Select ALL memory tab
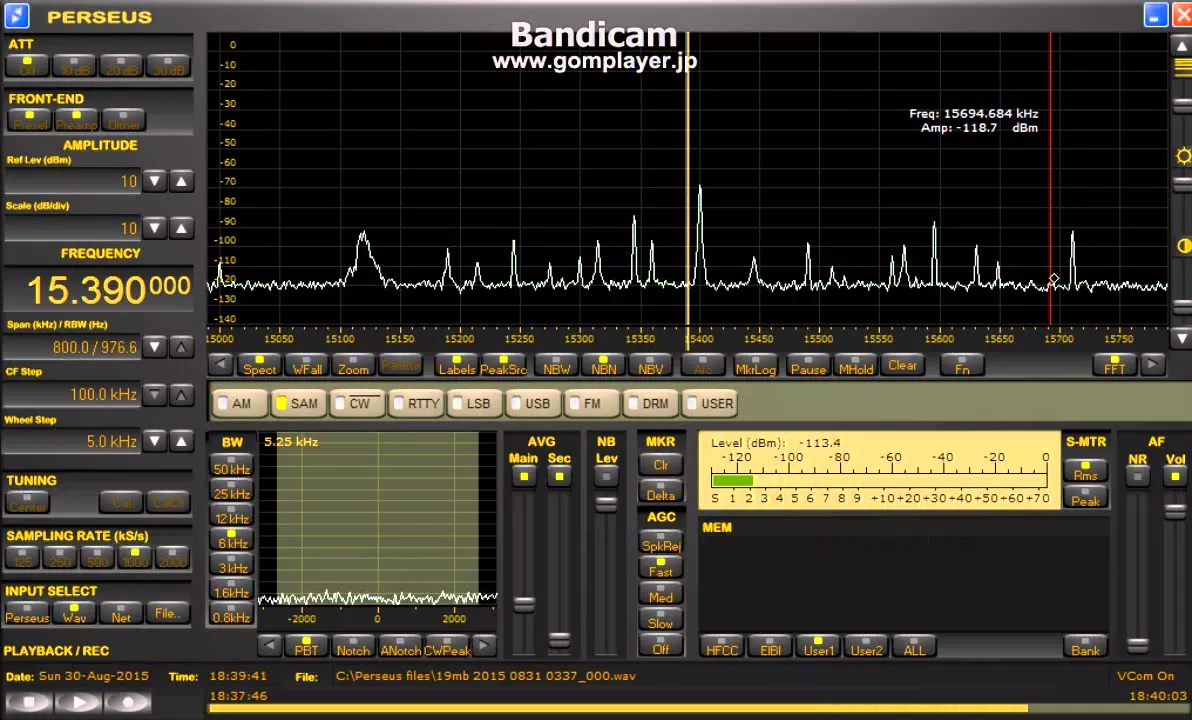This screenshot has height=720, width=1192. pyautogui.click(x=915, y=646)
